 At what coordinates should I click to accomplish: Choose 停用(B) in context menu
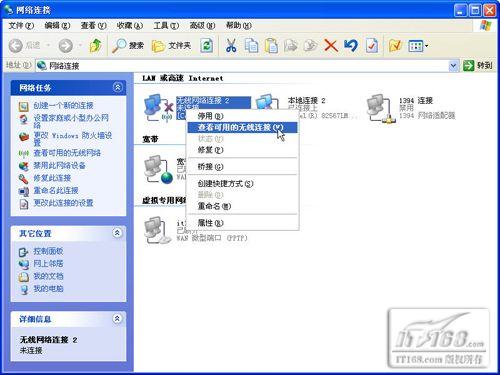[243, 116]
